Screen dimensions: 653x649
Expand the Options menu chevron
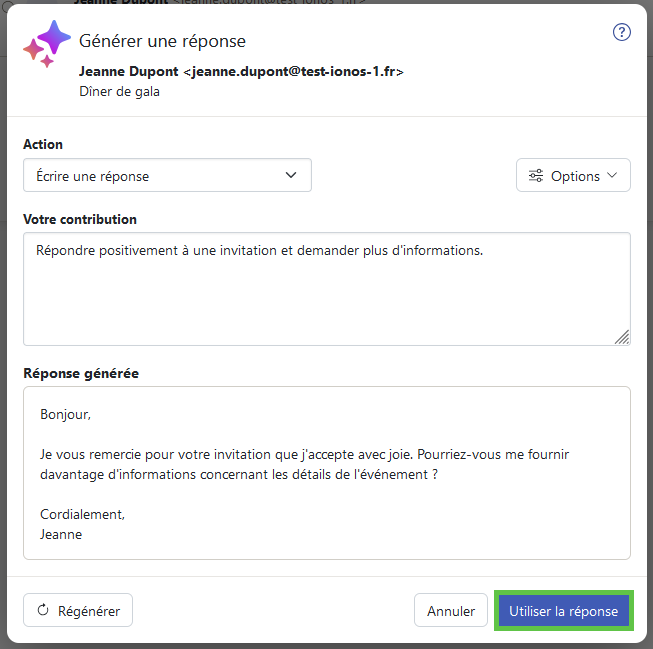[x=612, y=175]
